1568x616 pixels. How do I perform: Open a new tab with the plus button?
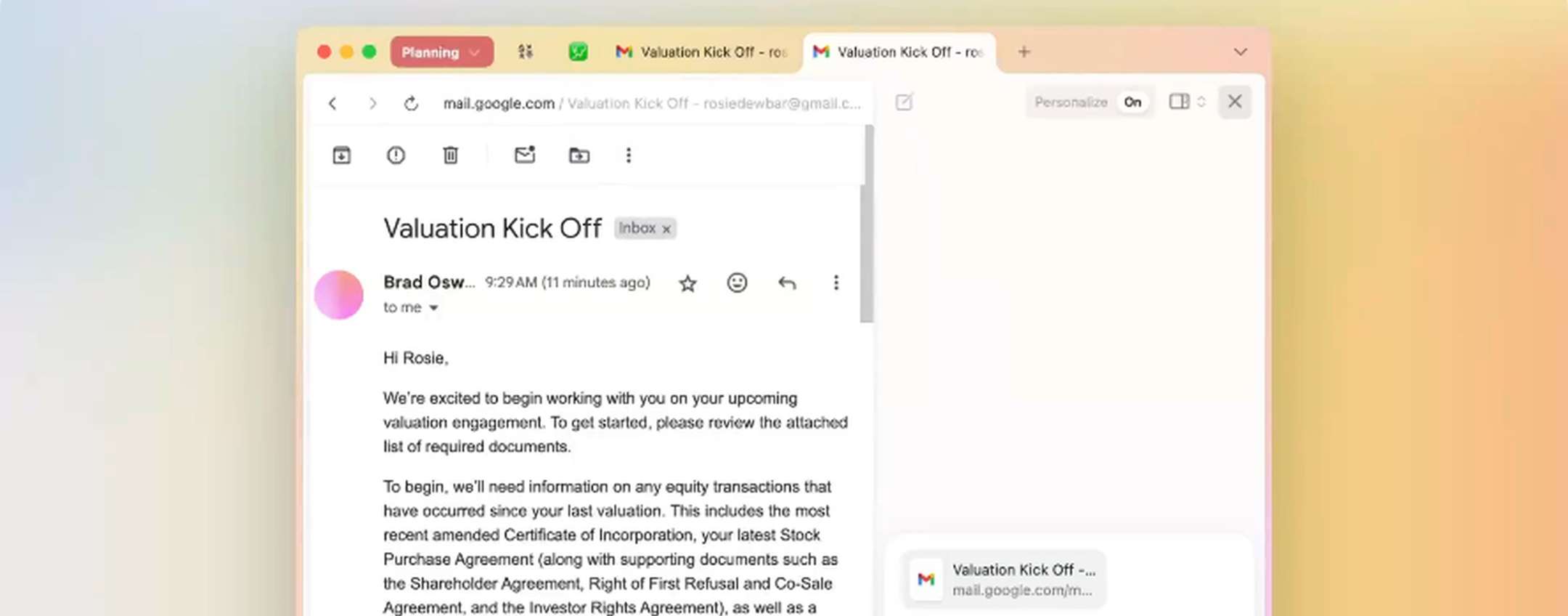[x=1024, y=52]
